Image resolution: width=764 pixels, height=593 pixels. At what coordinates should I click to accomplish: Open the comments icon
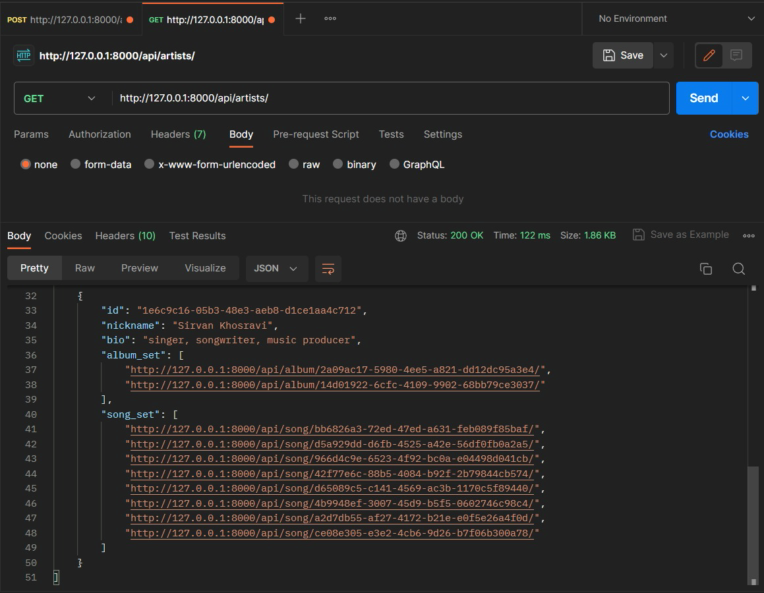(x=736, y=55)
